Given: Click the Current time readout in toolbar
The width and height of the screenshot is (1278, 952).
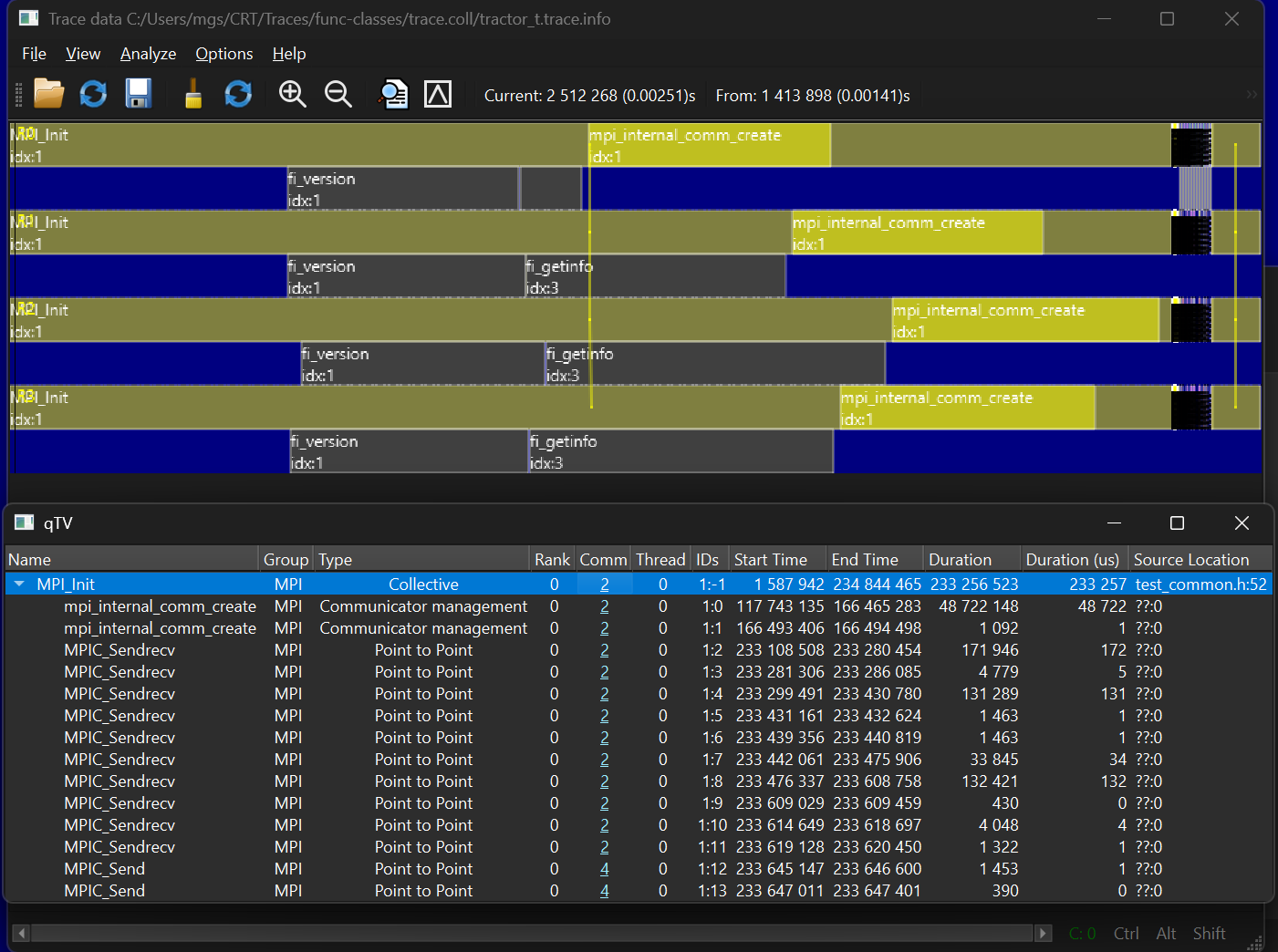Looking at the screenshot, I should coord(589,96).
